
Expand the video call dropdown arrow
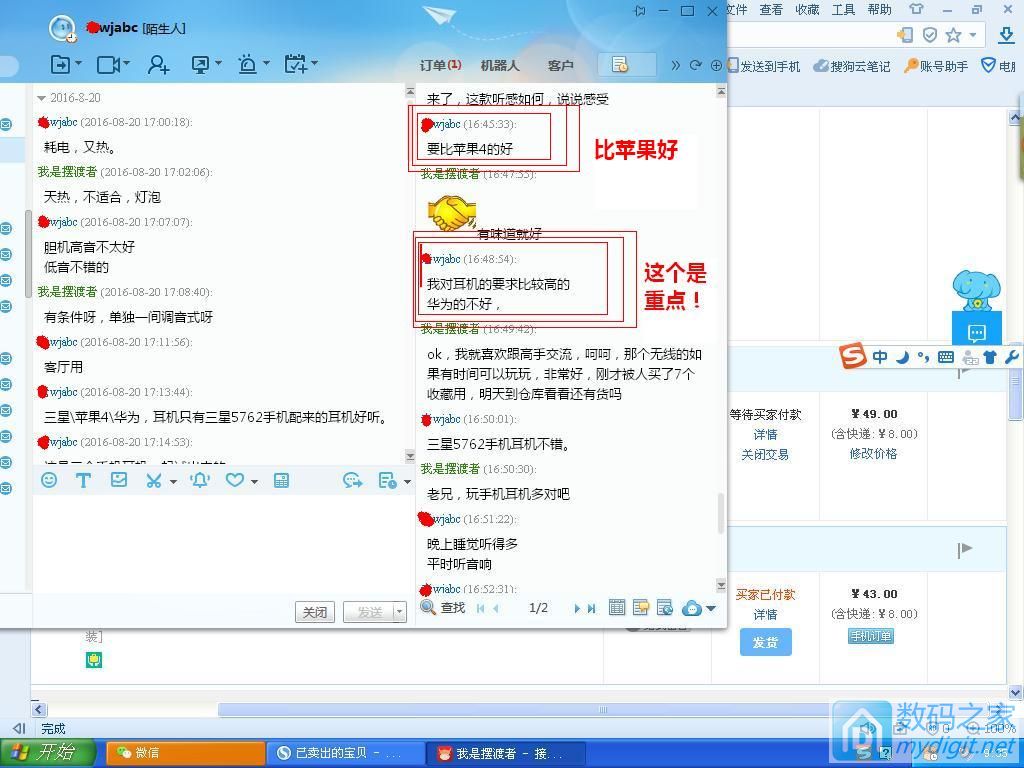click(x=126, y=64)
